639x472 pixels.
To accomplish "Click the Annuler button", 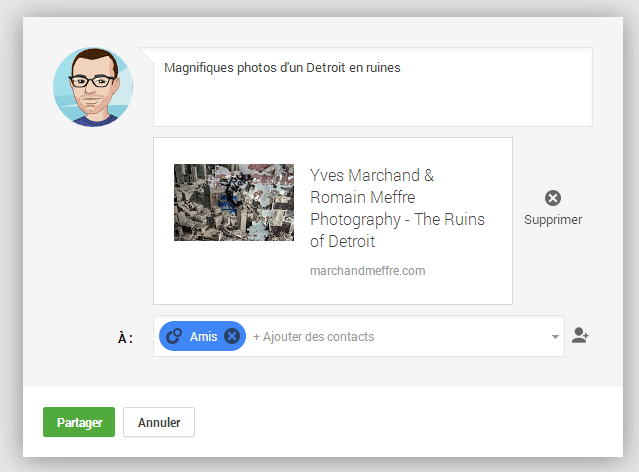I will [x=159, y=422].
